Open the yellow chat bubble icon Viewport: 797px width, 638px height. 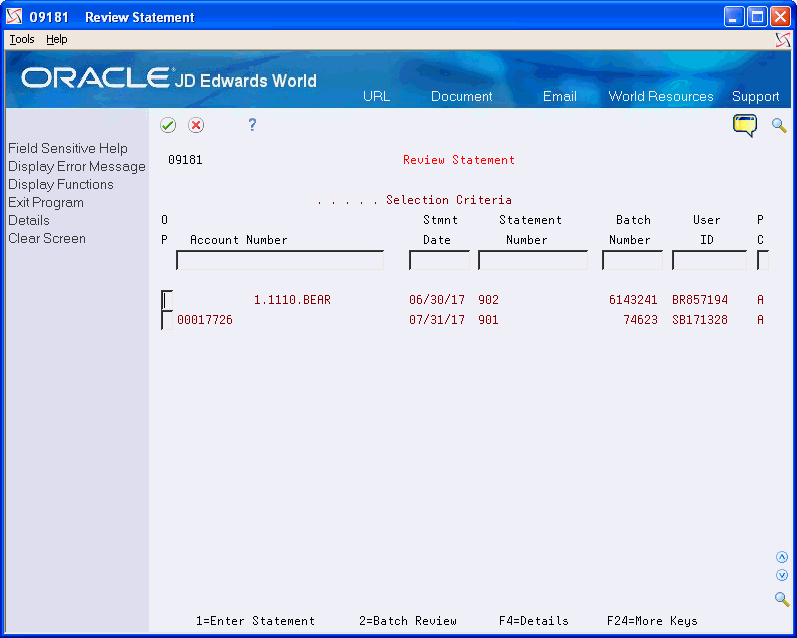(x=745, y=125)
